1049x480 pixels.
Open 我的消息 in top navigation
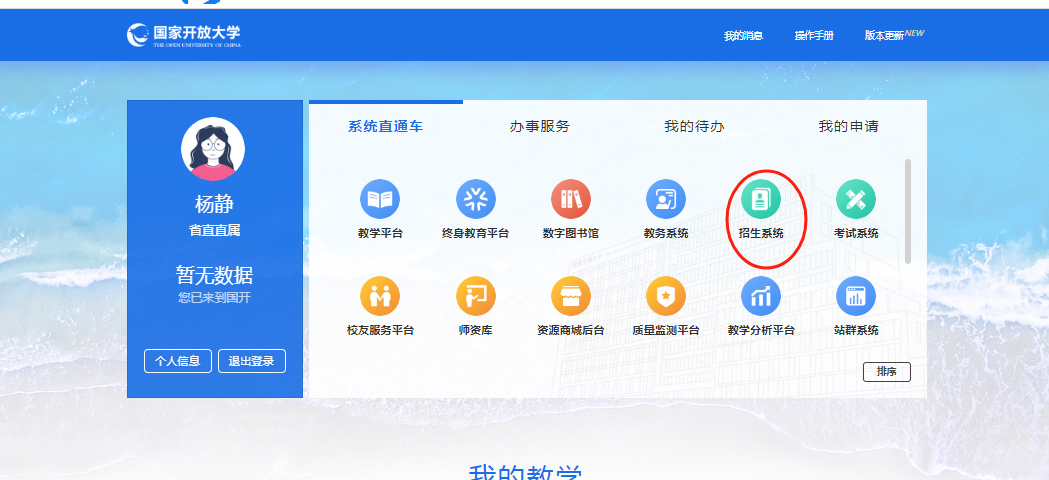[x=743, y=36]
